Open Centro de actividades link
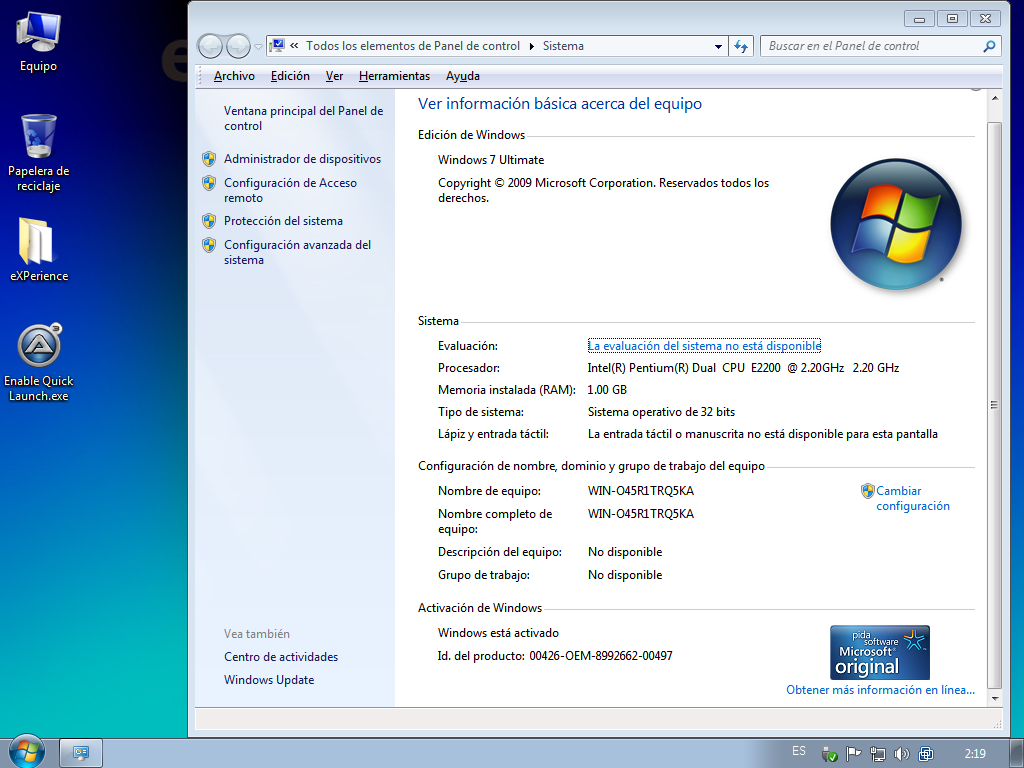 pos(281,656)
